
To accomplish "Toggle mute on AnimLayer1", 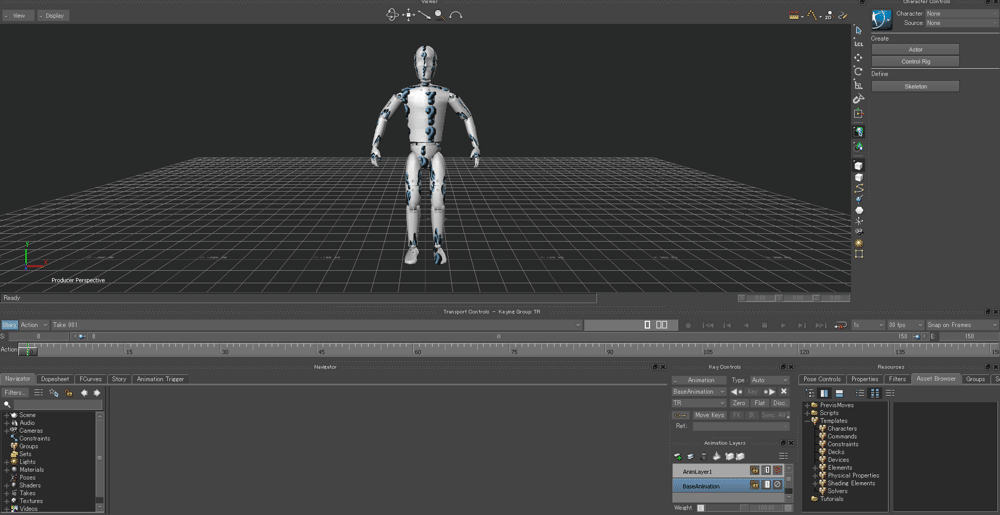I will pyautogui.click(x=777, y=470).
